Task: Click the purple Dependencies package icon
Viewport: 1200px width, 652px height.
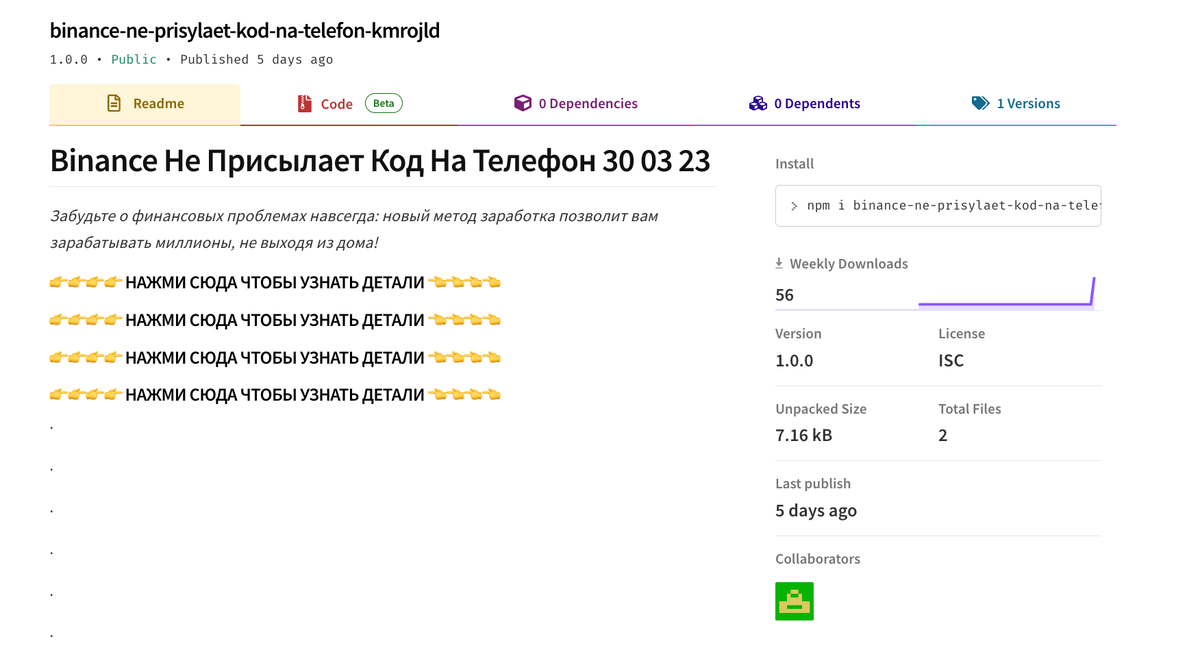Action: 522,103
